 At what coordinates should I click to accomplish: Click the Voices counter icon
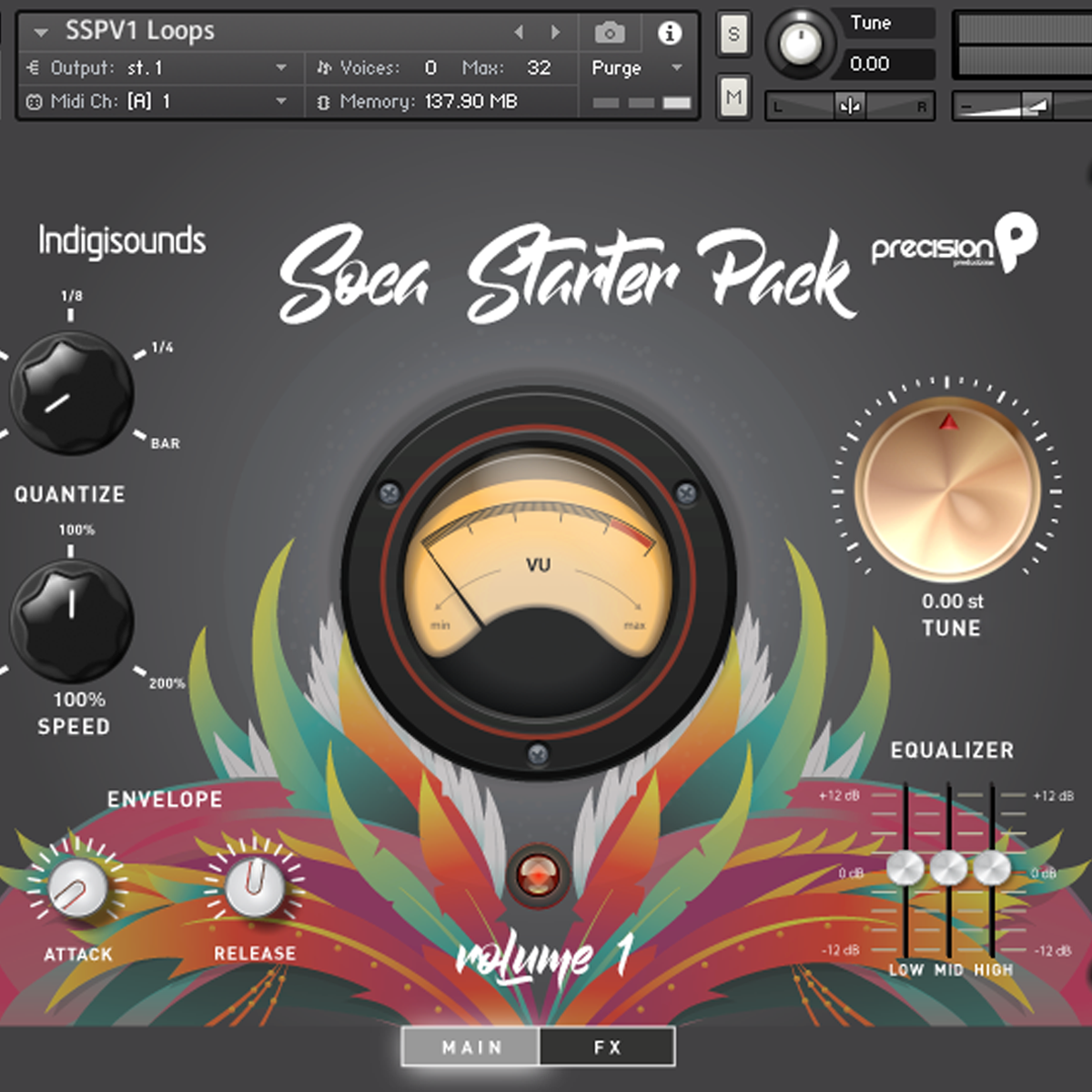(325, 67)
